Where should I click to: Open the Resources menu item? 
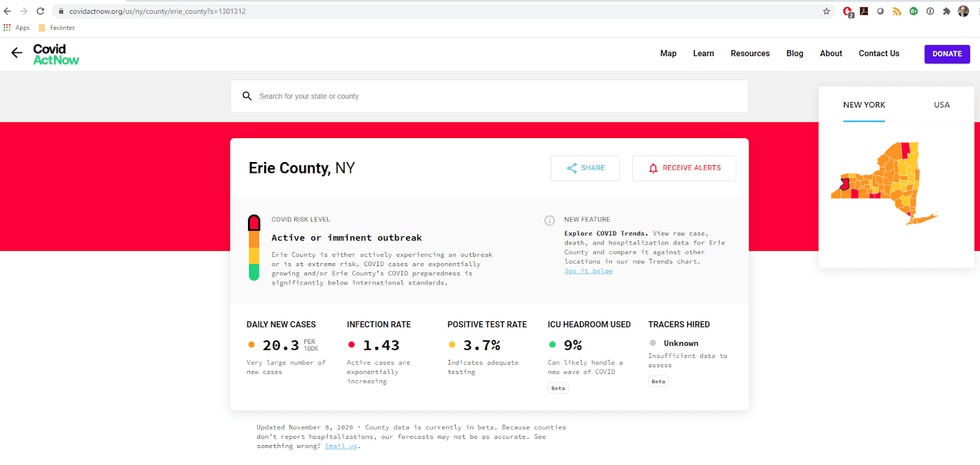coord(750,54)
